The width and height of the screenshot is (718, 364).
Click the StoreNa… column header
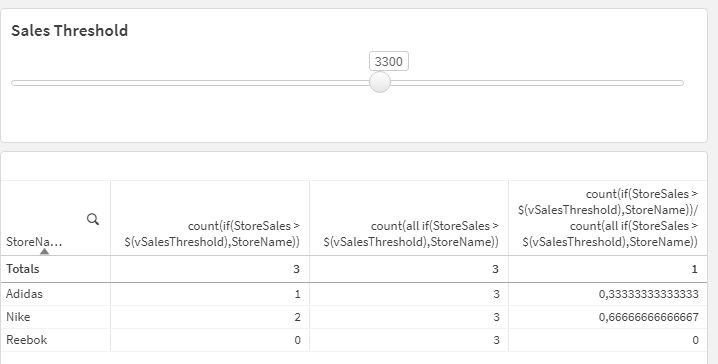34,242
